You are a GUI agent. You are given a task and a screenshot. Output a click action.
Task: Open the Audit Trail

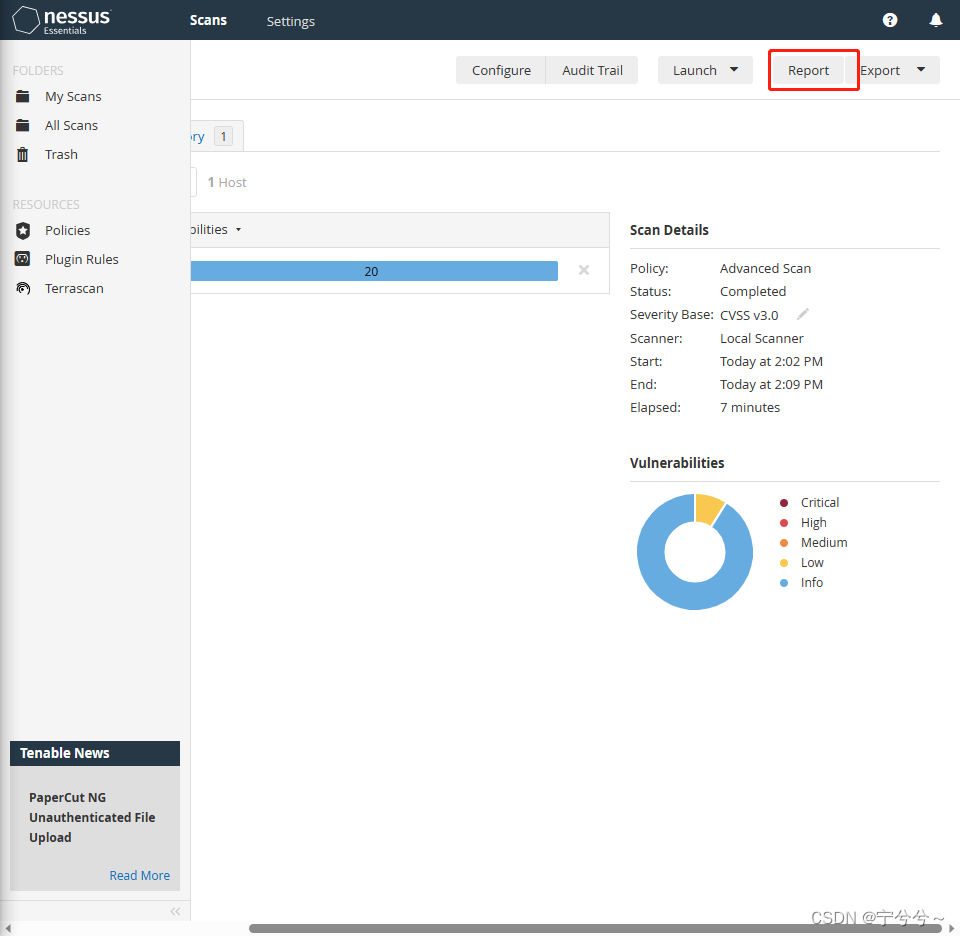point(592,70)
